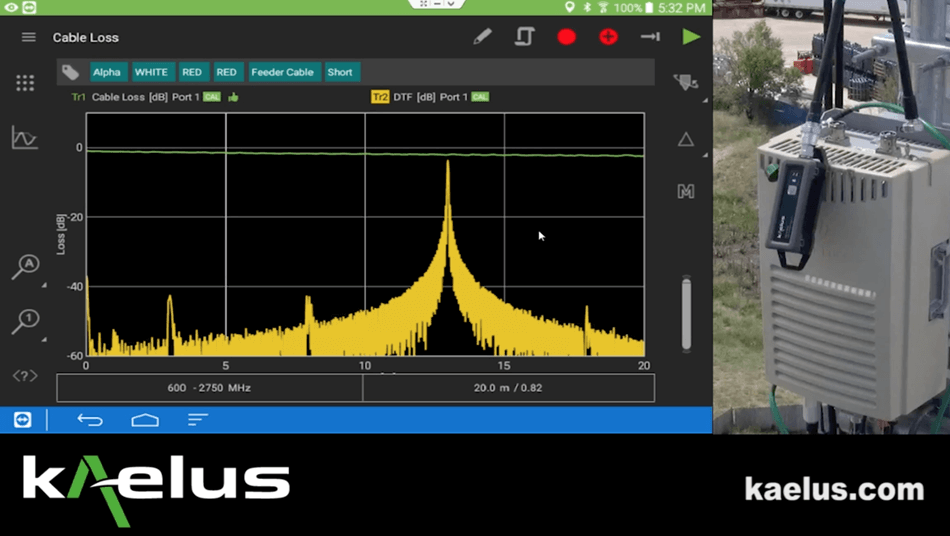Image resolution: width=950 pixels, height=536 pixels.
Task: Activate the auto-scale magnifier (A) icon
Action: point(25,266)
